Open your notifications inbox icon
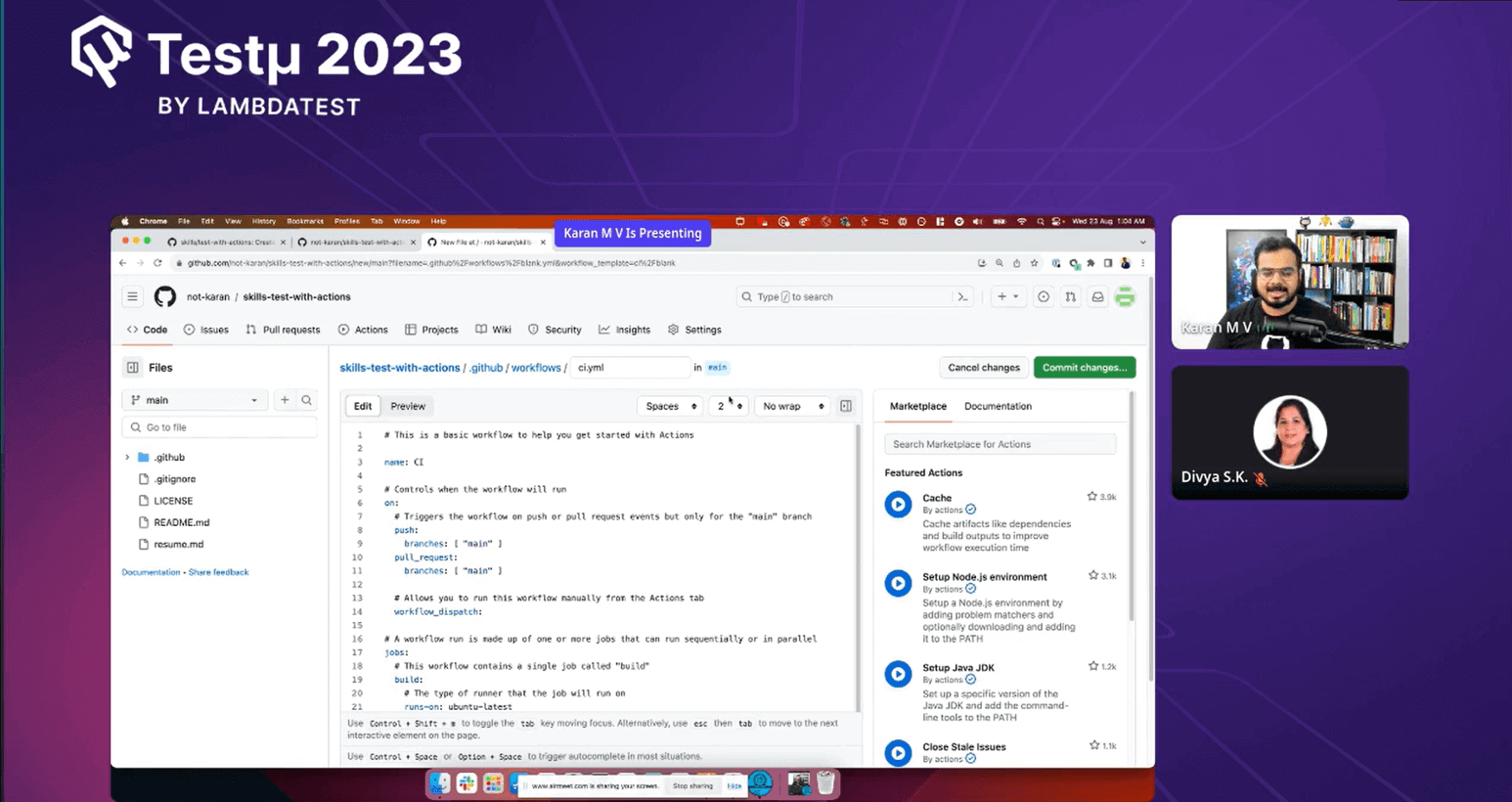1512x802 pixels. coord(1097,296)
